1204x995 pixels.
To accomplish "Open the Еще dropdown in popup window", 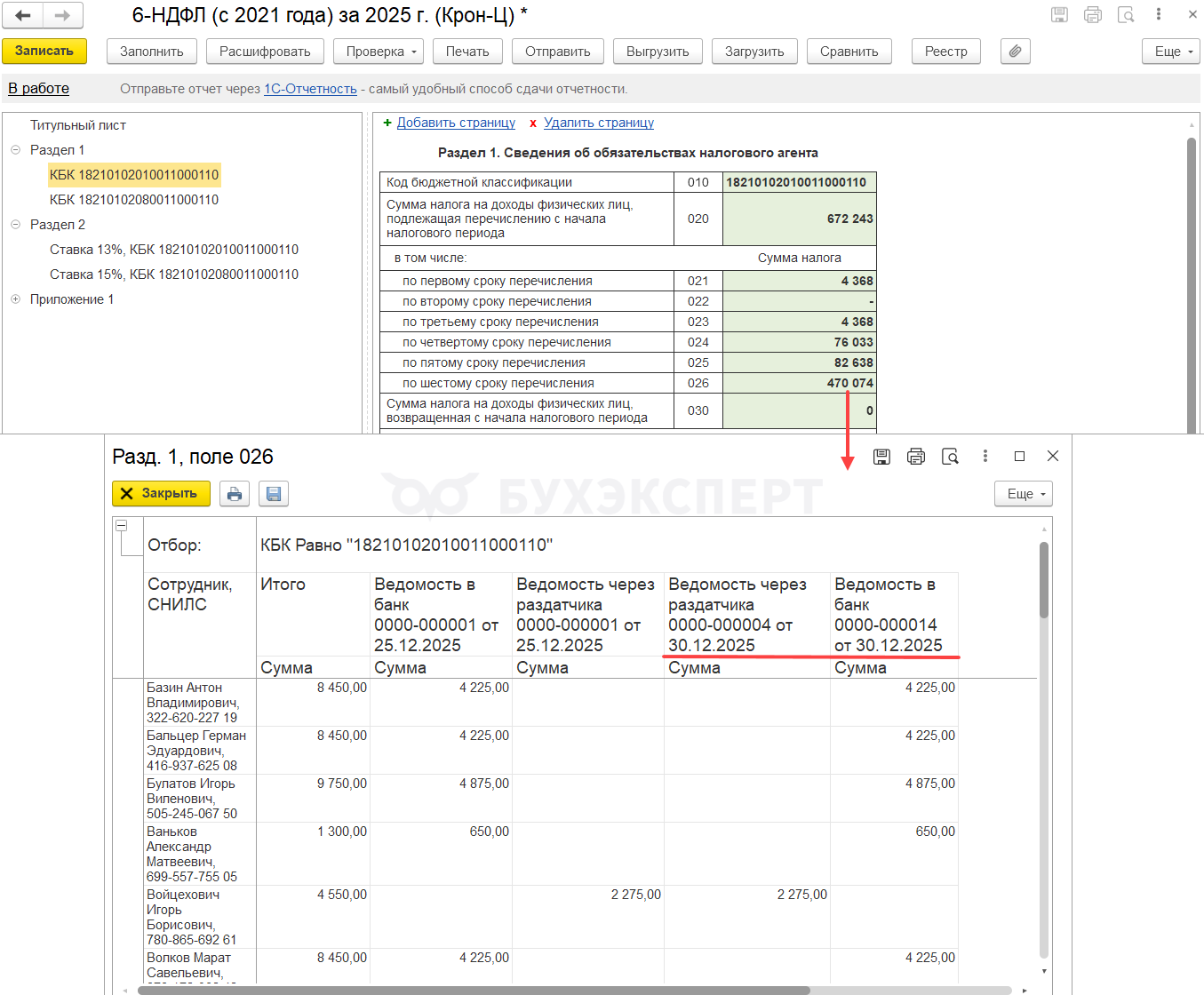I will (x=1023, y=494).
